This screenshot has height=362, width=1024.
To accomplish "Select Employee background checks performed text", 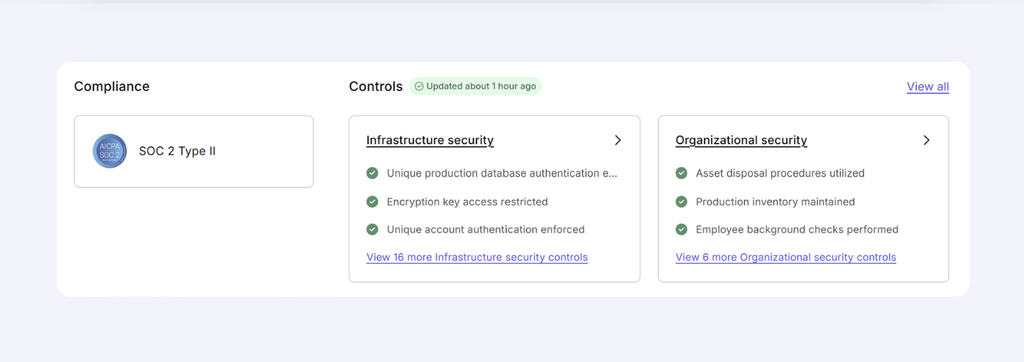I will pyautogui.click(x=797, y=229).
